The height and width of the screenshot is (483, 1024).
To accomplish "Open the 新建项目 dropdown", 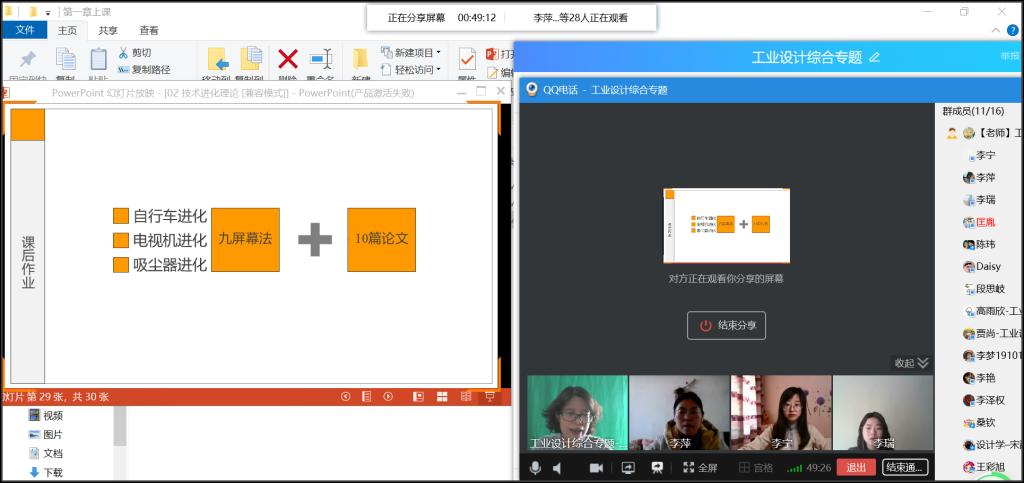I will pos(412,52).
